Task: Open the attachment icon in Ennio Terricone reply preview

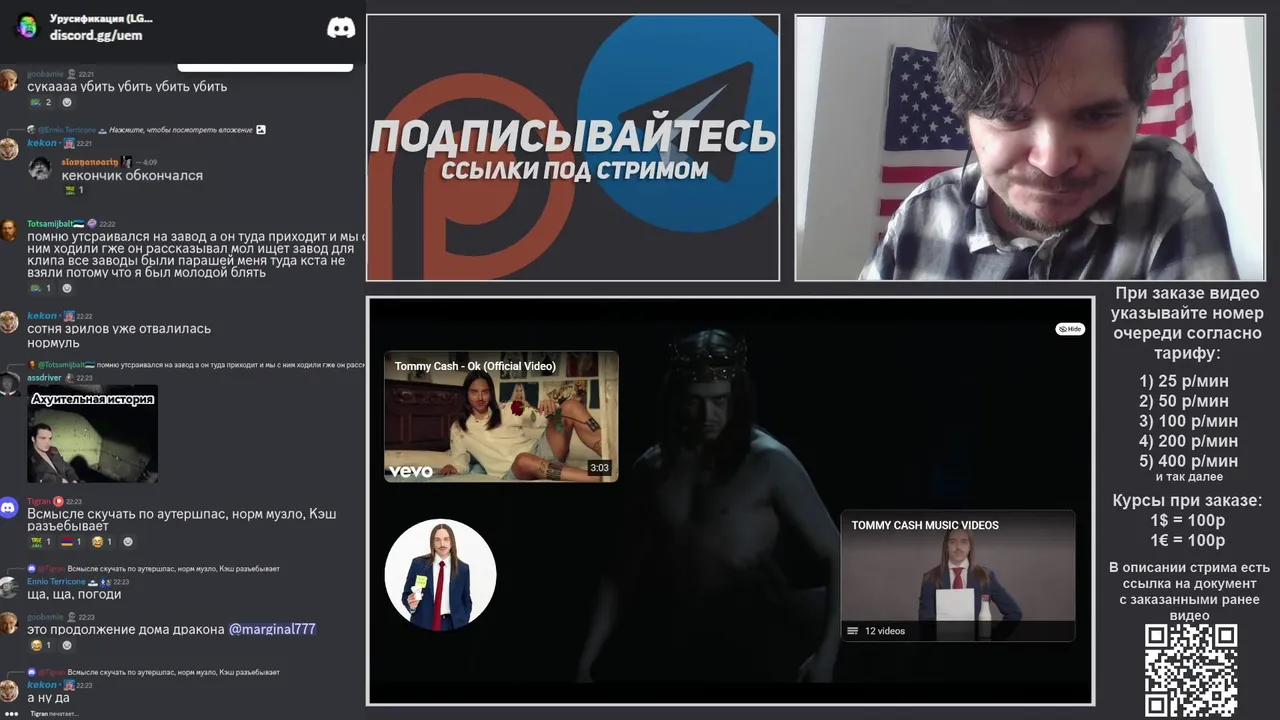Action: (261, 129)
